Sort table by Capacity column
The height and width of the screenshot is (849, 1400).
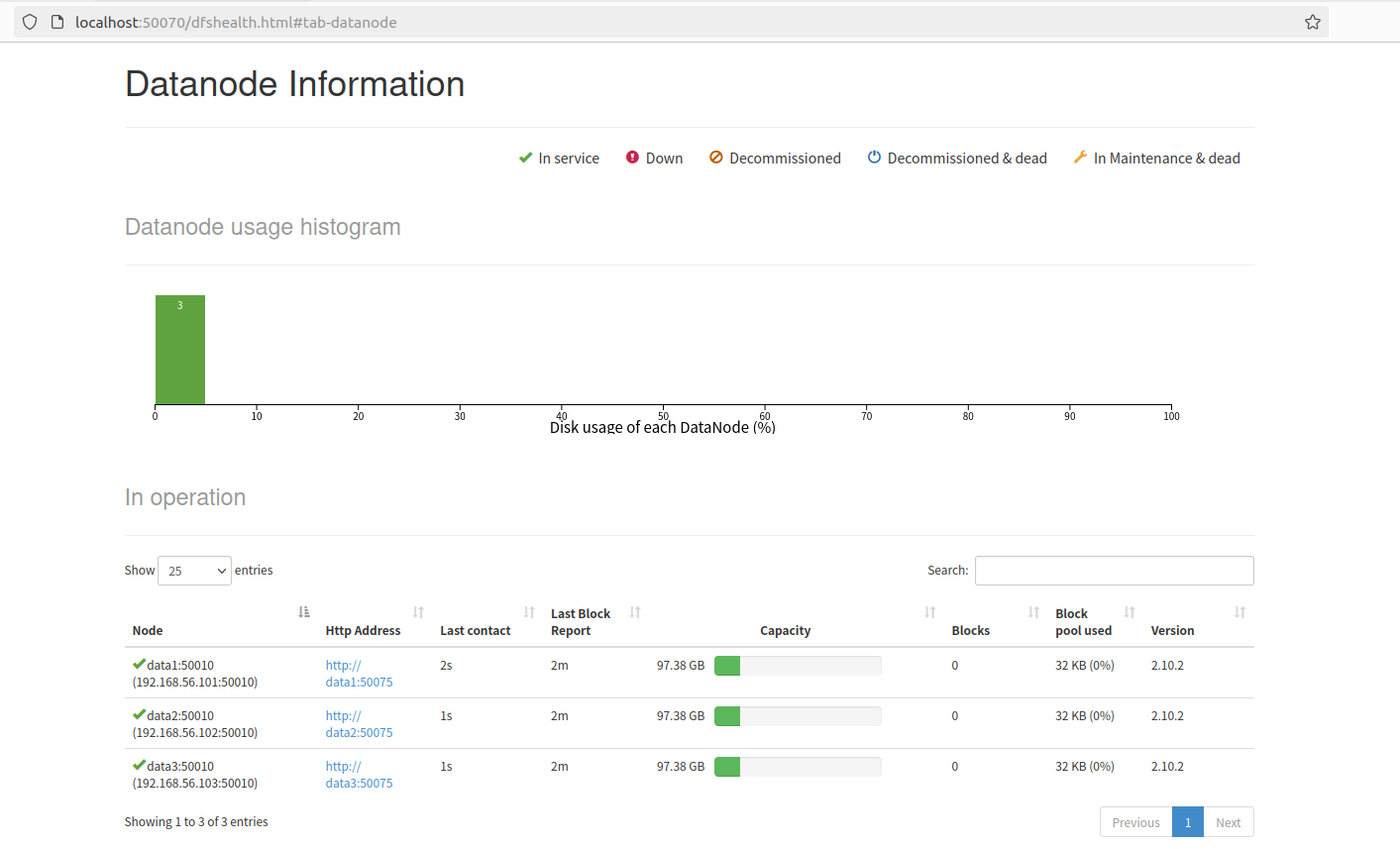(785, 630)
